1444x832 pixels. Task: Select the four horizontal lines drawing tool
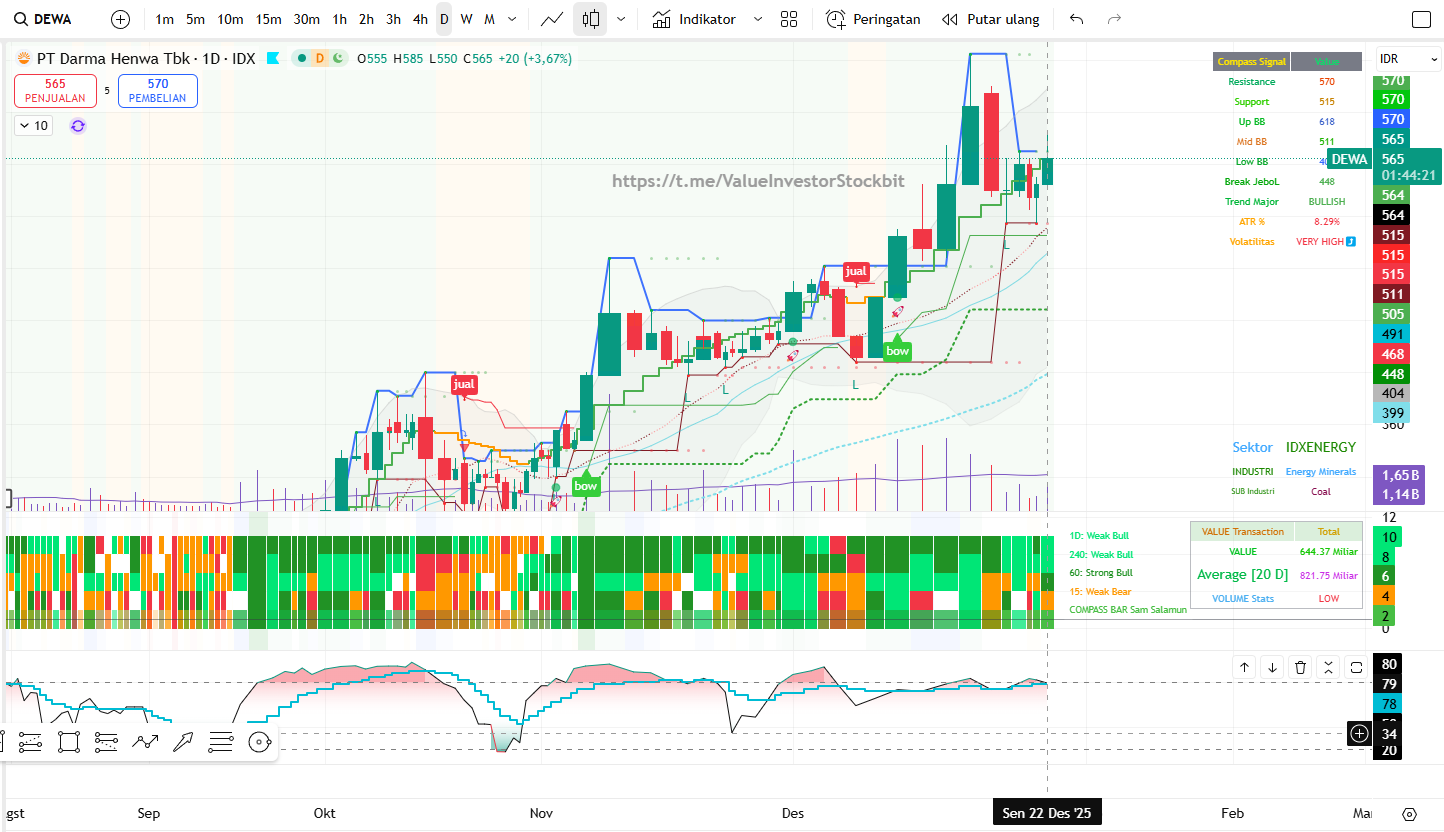pos(221,741)
